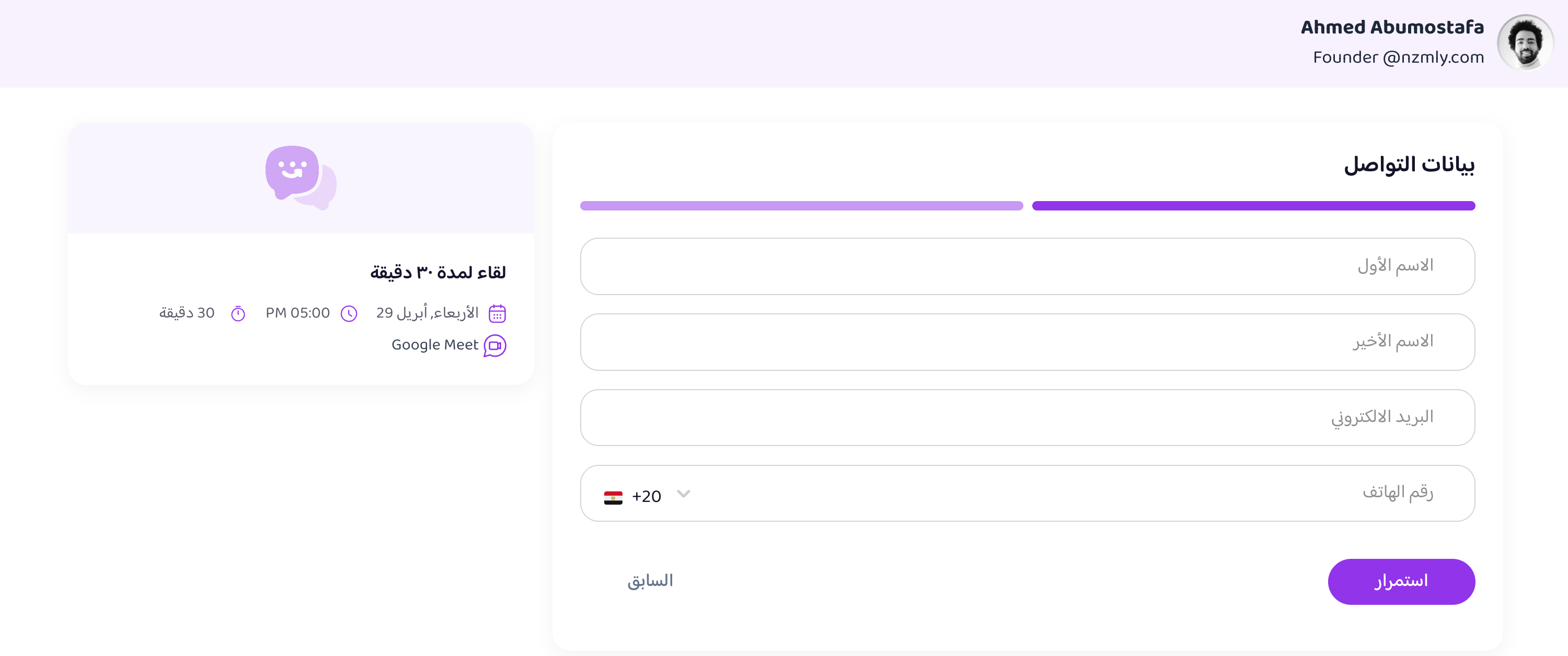Click the Egypt flag icon
This screenshot has width=1568, height=656.
tap(613, 497)
